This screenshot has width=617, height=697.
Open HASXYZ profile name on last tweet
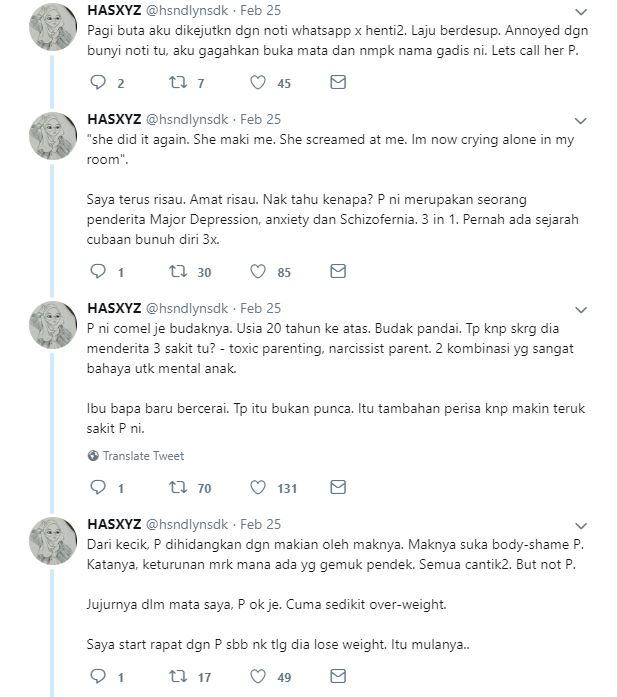(114, 524)
